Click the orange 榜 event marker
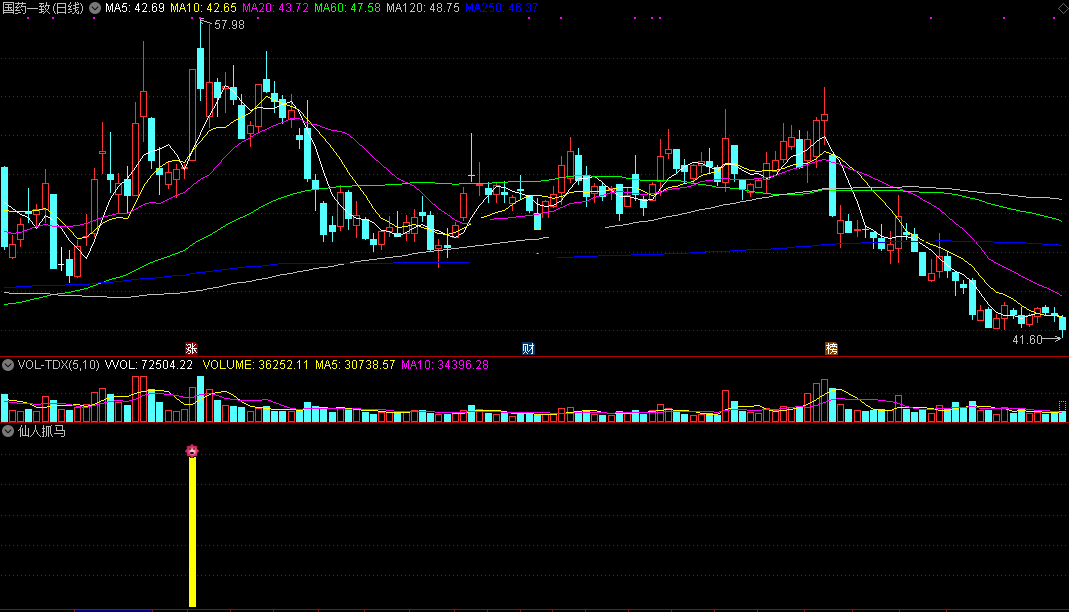Screen dimensions: 1069x612 point(831,348)
